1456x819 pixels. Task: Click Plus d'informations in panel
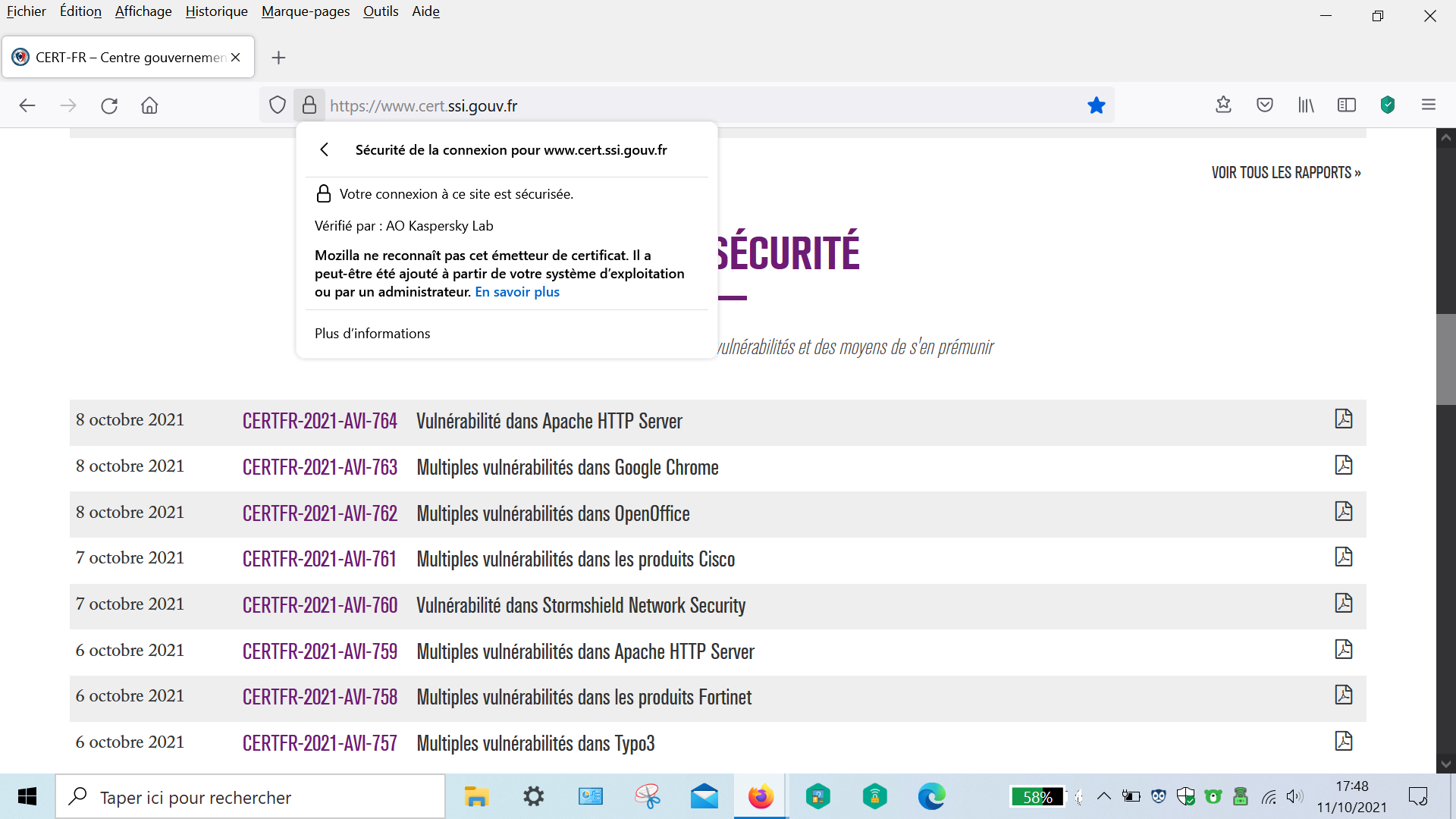point(372,334)
